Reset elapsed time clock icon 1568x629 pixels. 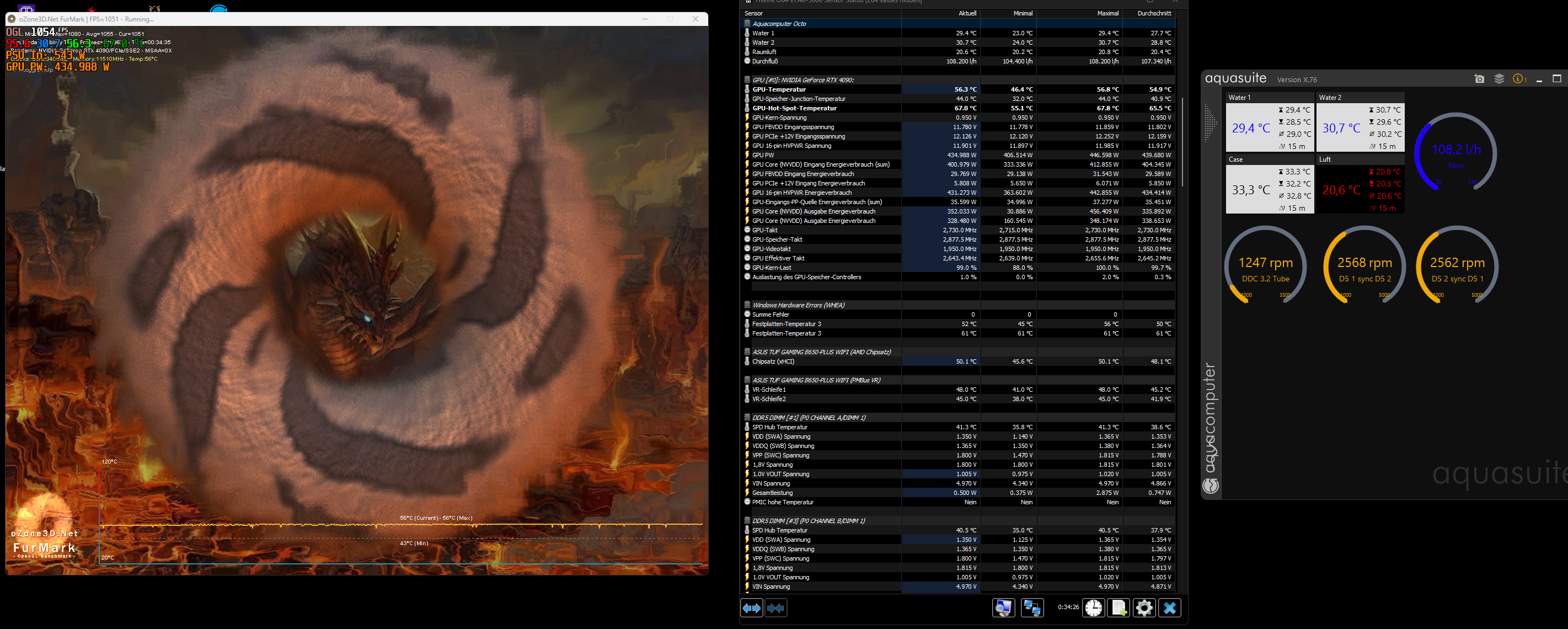point(1093,607)
